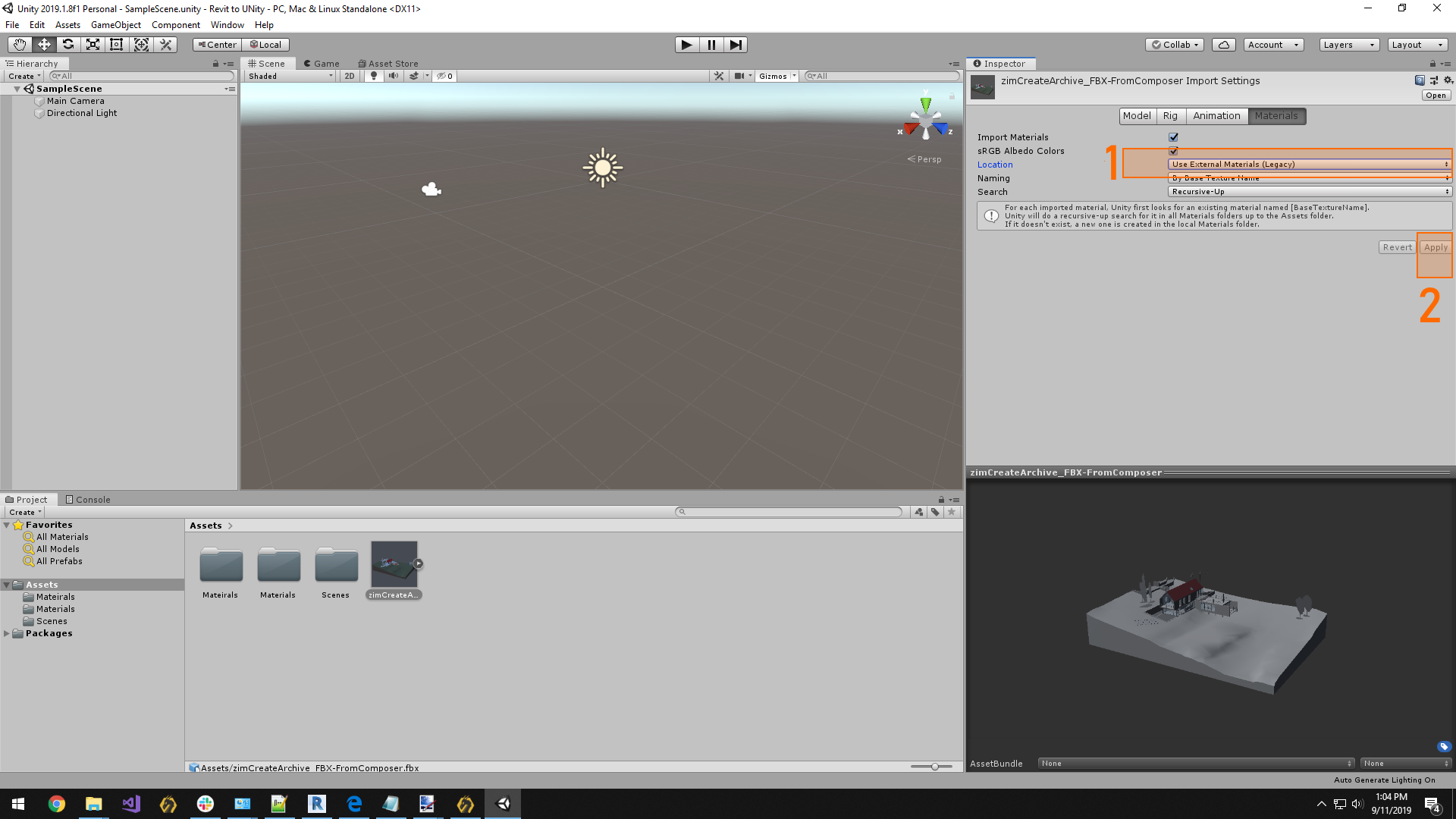The image size is (1456, 819).
Task: Enable the 2D view mode
Action: [x=350, y=76]
